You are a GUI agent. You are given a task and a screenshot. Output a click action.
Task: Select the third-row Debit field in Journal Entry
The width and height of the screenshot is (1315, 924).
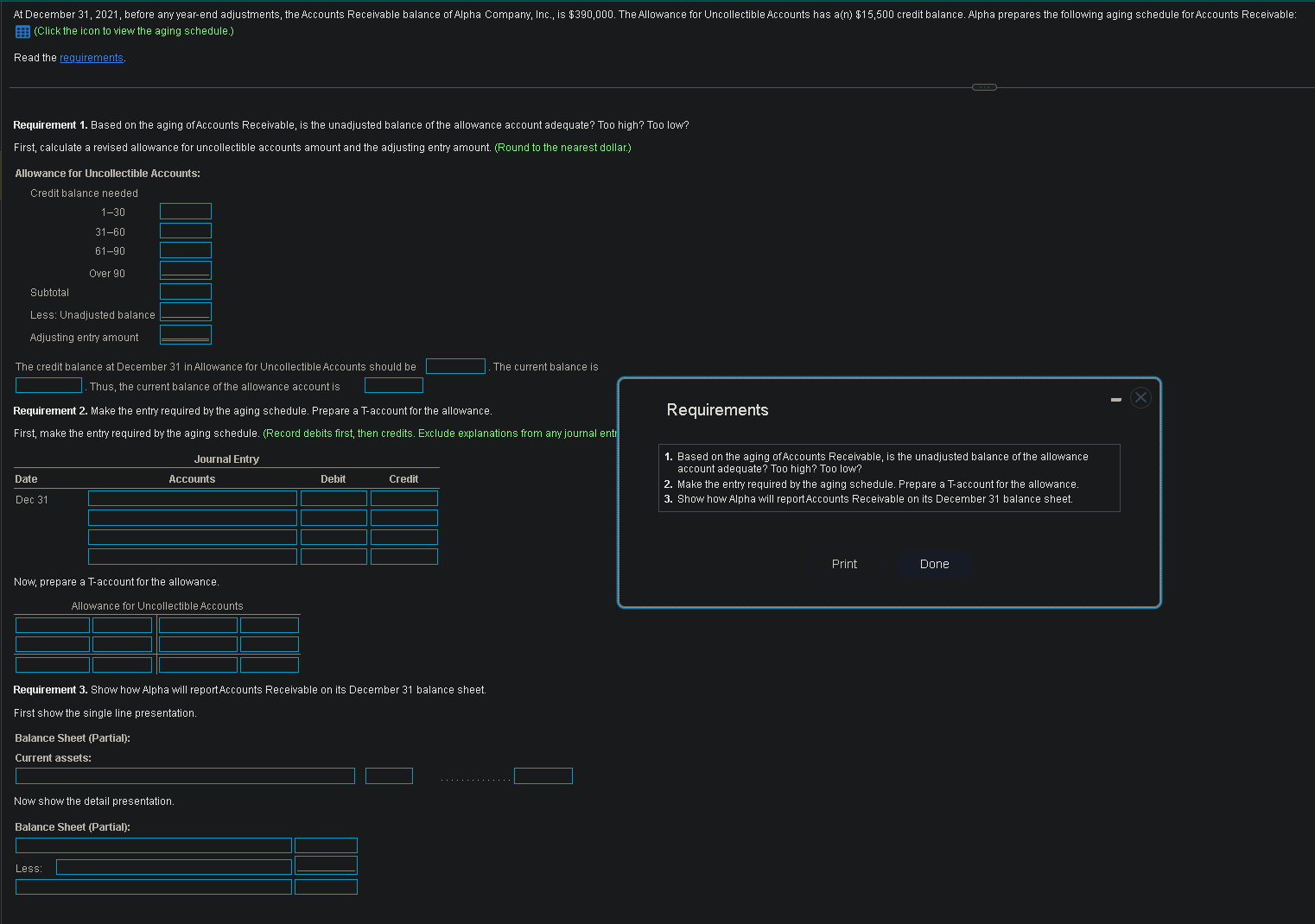pyautogui.click(x=334, y=537)
